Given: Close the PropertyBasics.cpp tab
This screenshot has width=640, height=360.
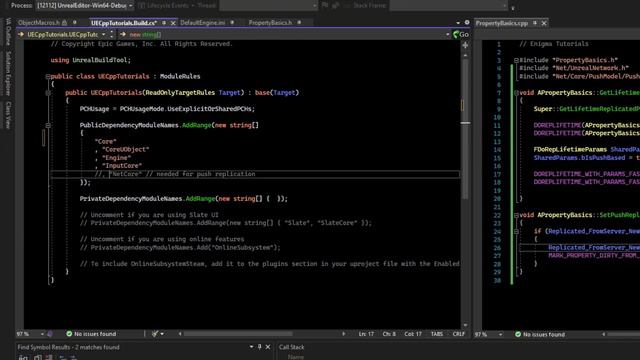Looking at the screenshot, I should click(x=544, y=23).
